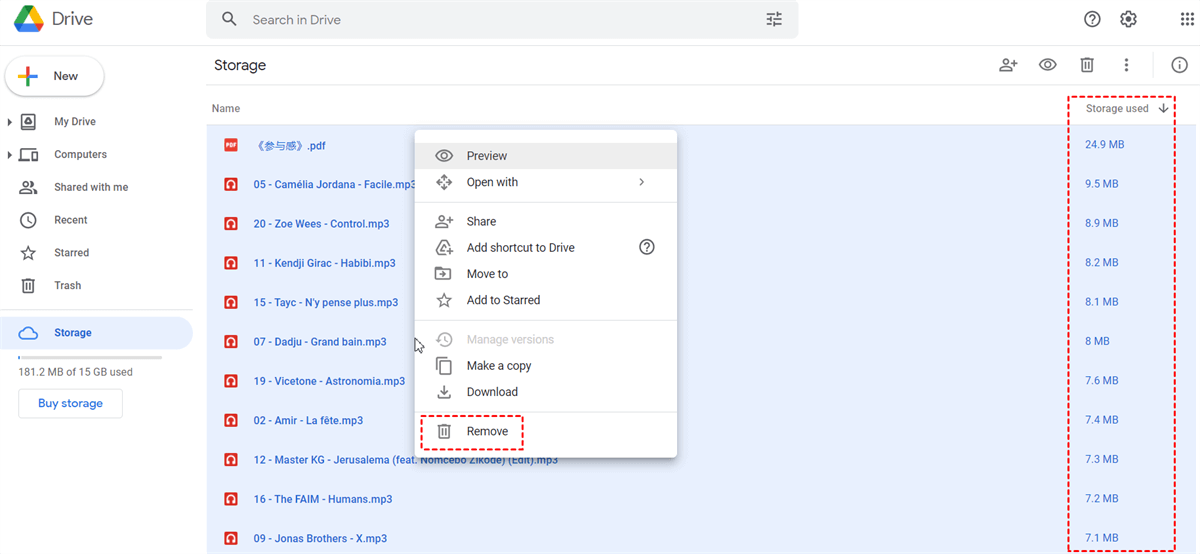Click help icon beside Add shortcut to Drive
Viewport: 1200px width, 554px height.
(x=647, y=247)
